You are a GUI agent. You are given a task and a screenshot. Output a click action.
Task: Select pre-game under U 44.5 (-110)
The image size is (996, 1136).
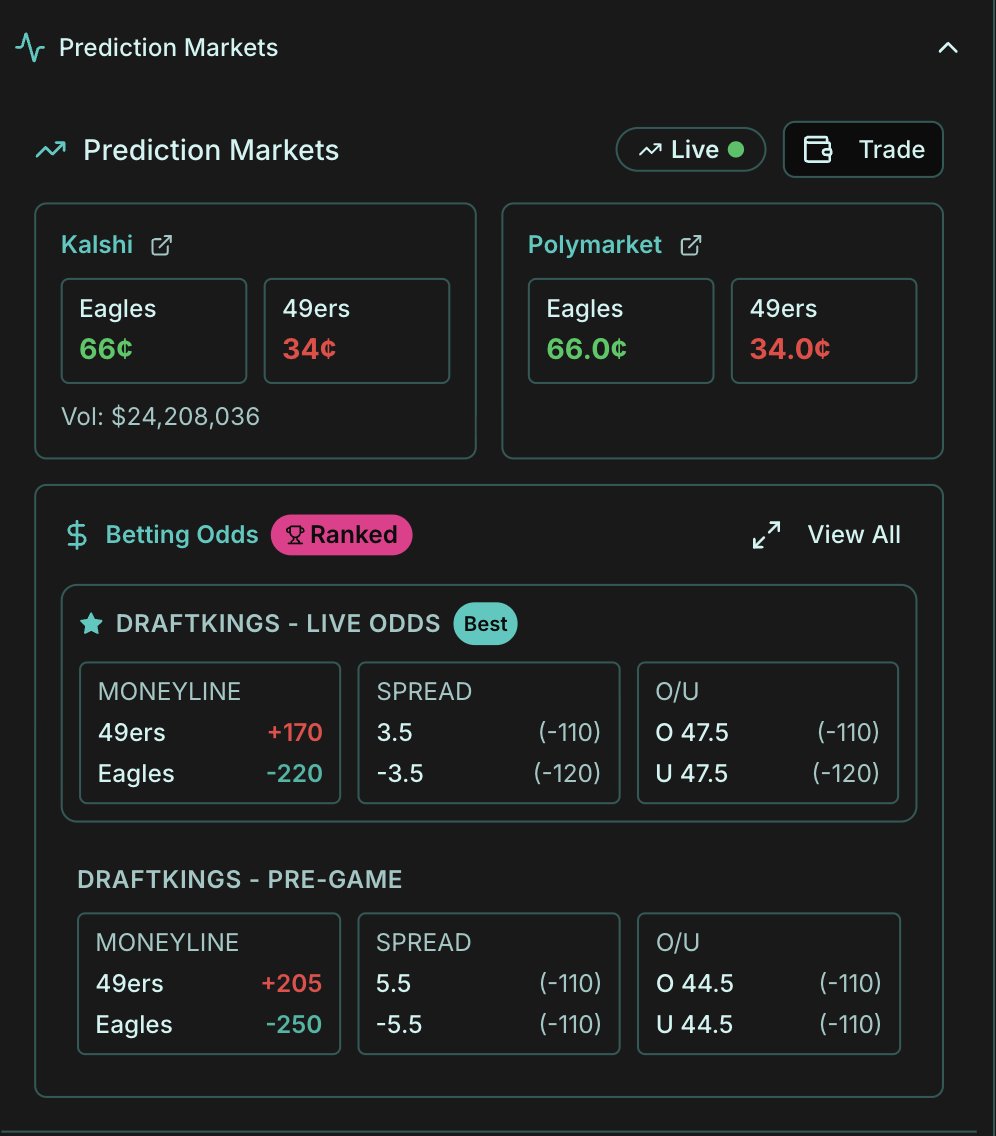click(769, 1025)
